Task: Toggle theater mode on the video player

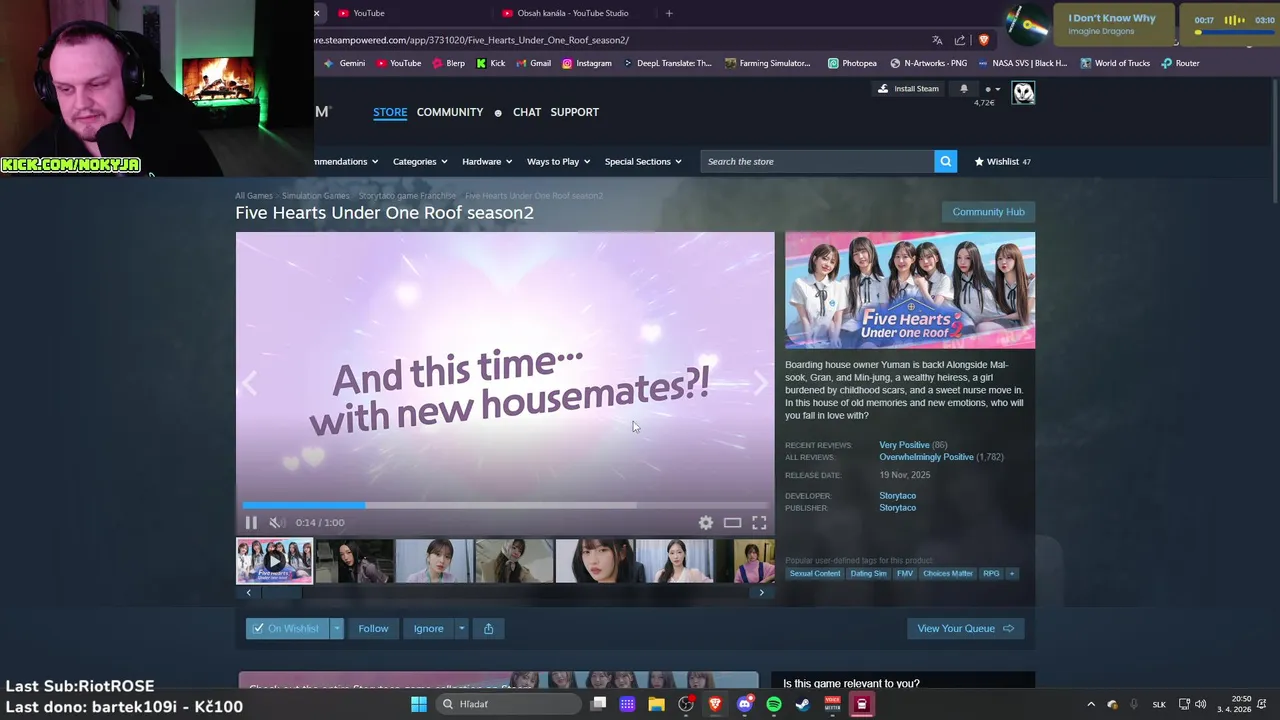Action: point(732,523)
